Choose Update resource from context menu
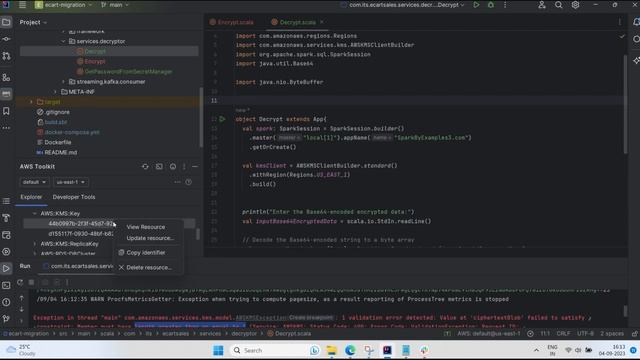The image size is (640, 360). (x=150, y=238)
